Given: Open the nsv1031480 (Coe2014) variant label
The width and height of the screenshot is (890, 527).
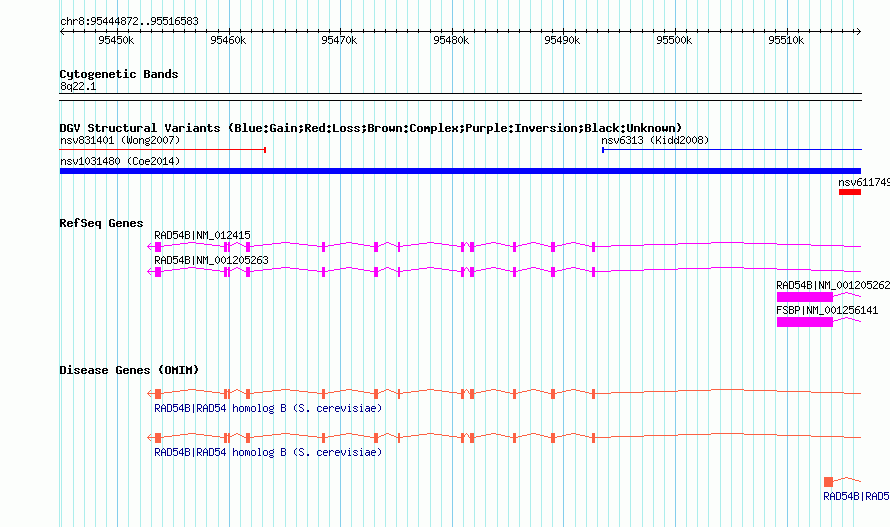Looking at the screenshot, I should [120, 161].
